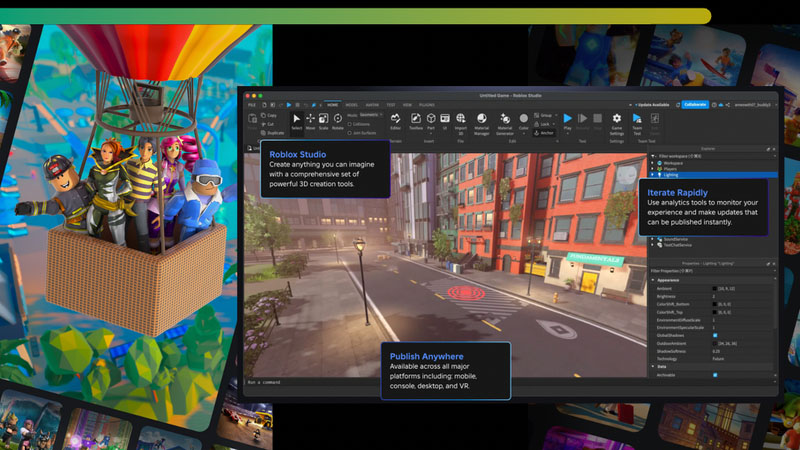Open the Lock dropdown arrow
This screenshot has height=450, width=800.
pos(554,124)
